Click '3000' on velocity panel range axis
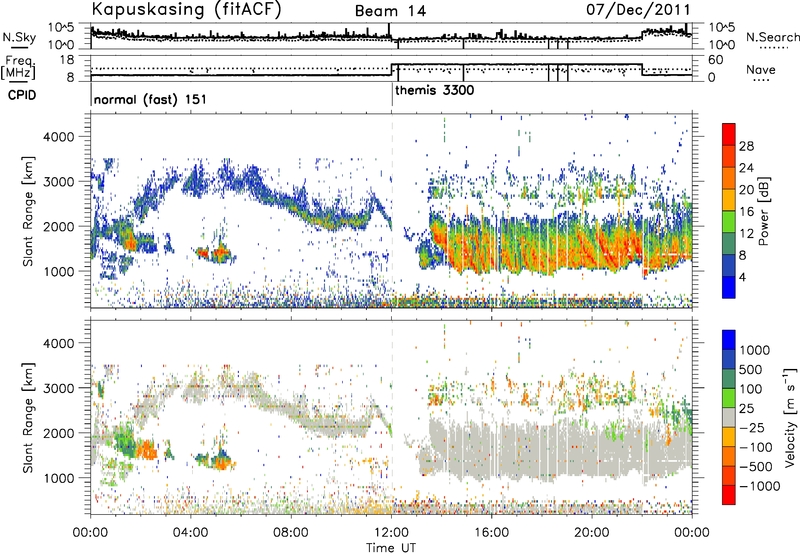 coord(58,388)
